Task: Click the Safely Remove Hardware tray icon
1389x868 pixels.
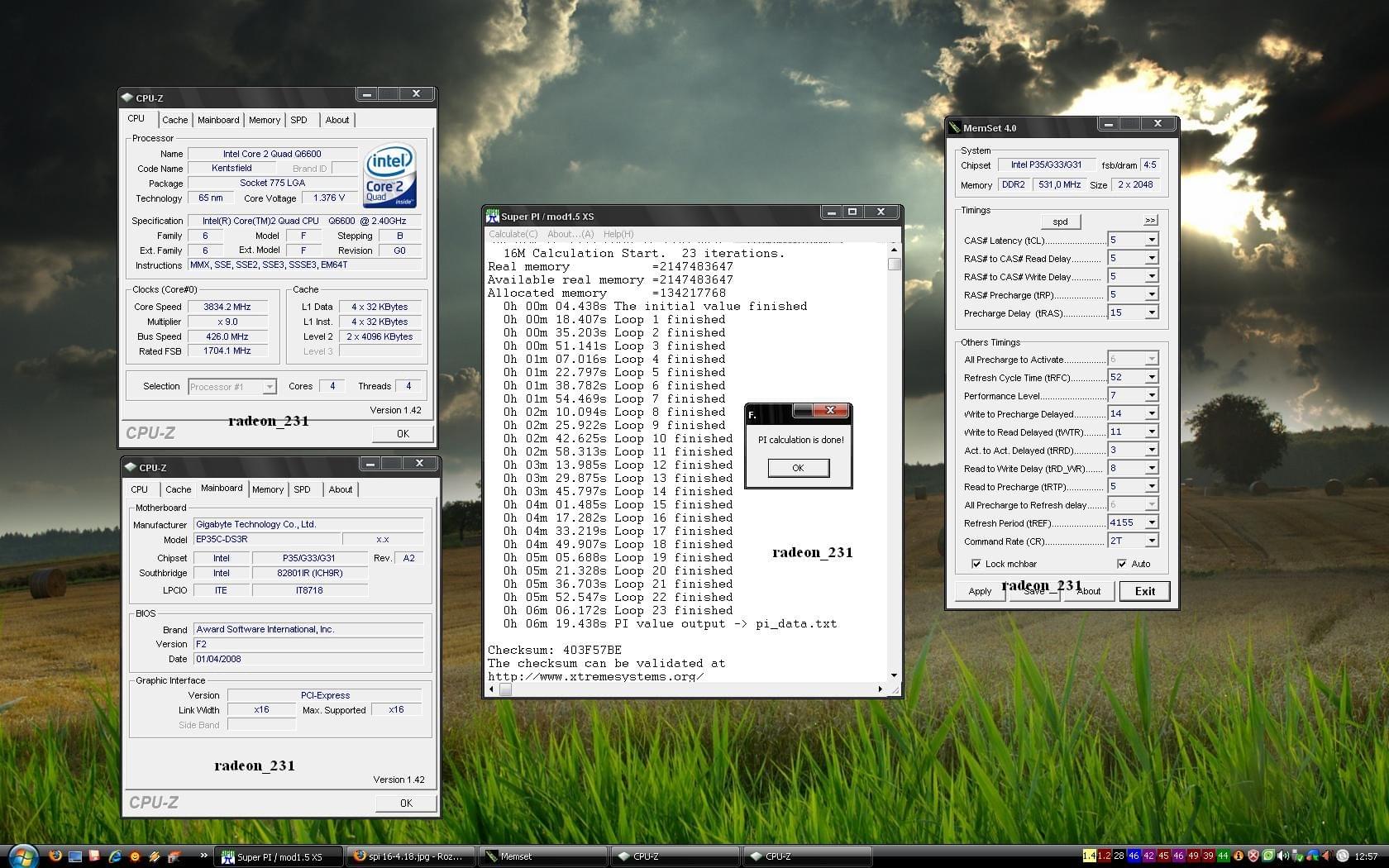Action: click(x=1297, y=856)
